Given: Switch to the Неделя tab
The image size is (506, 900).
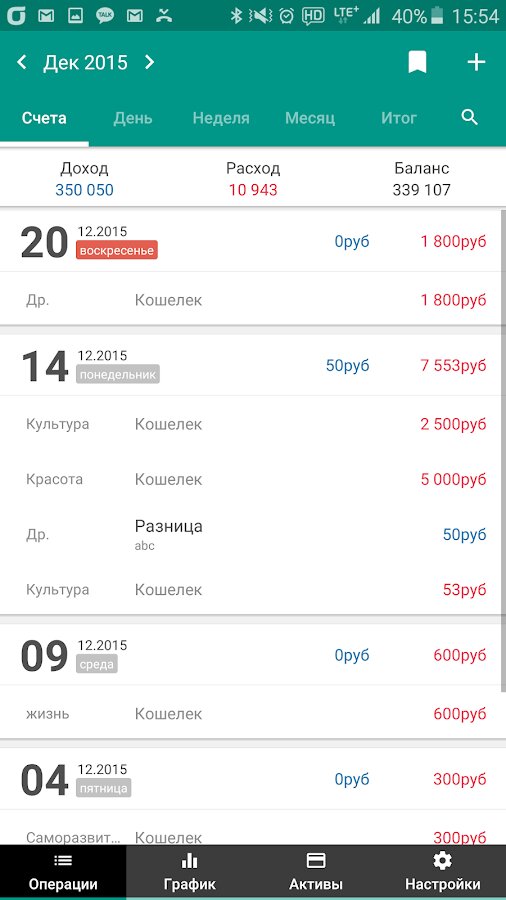Looking at the screenshot, I should (221, 118).
